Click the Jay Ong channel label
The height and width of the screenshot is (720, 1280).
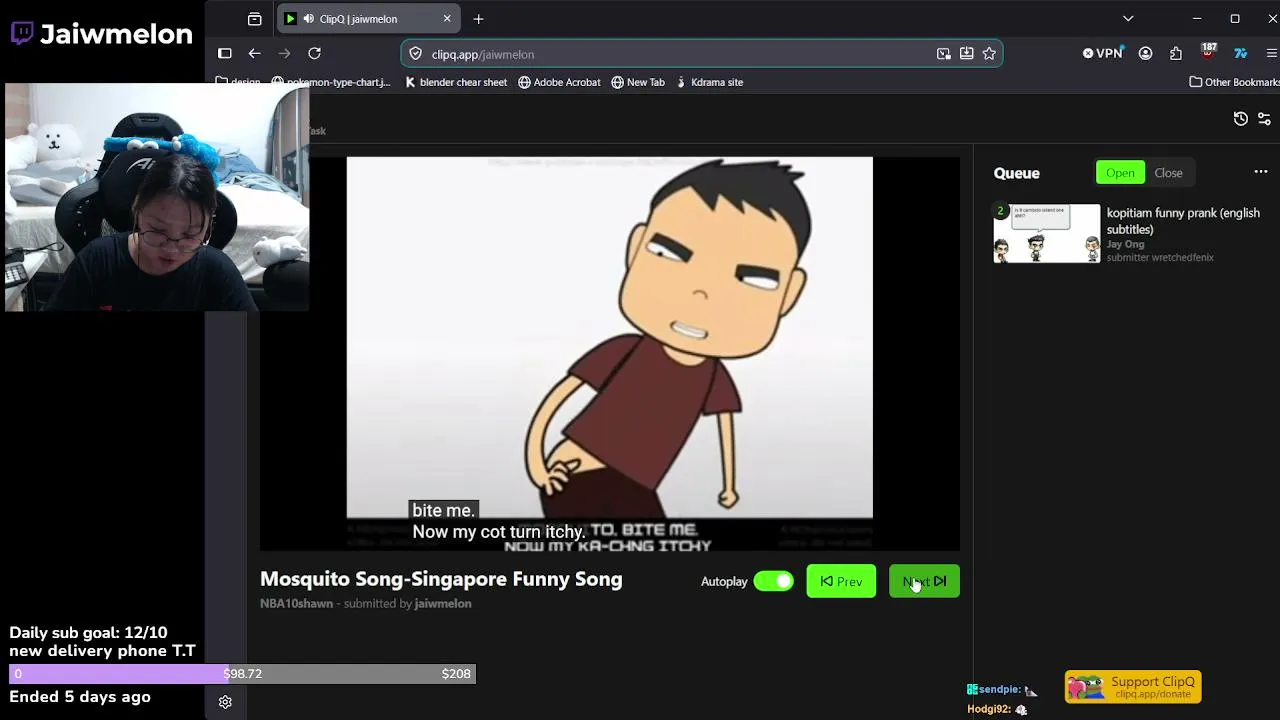click(x=1125, y=244)
